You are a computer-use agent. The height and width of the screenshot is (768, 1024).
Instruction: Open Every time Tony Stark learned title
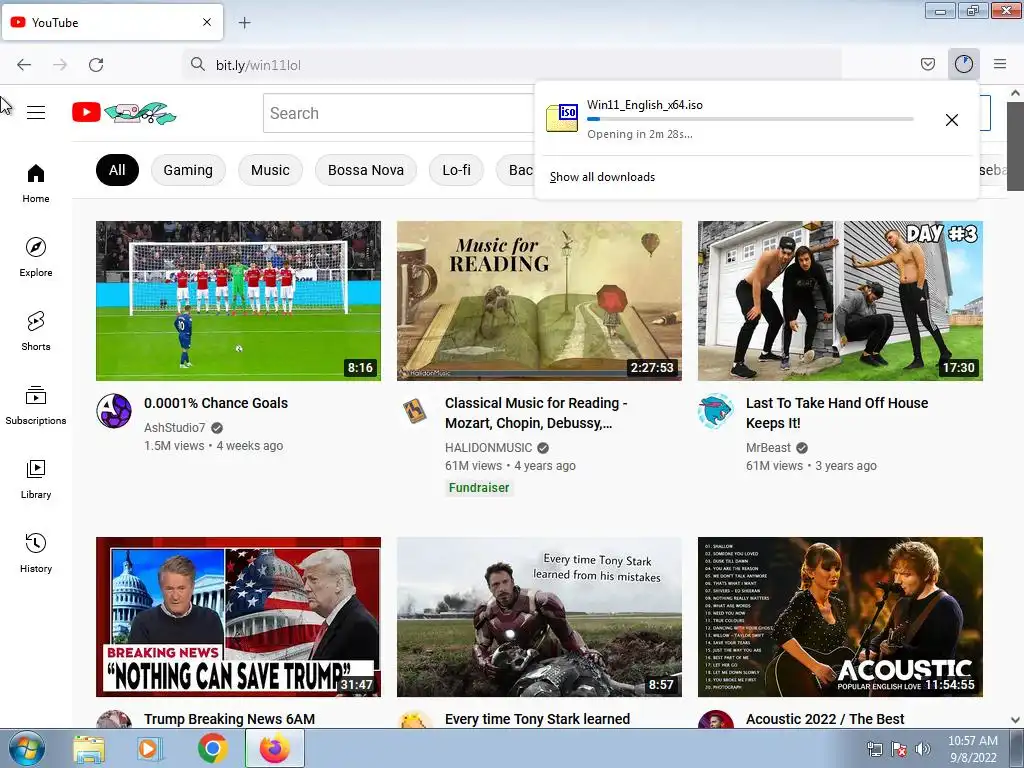point(537,719)
